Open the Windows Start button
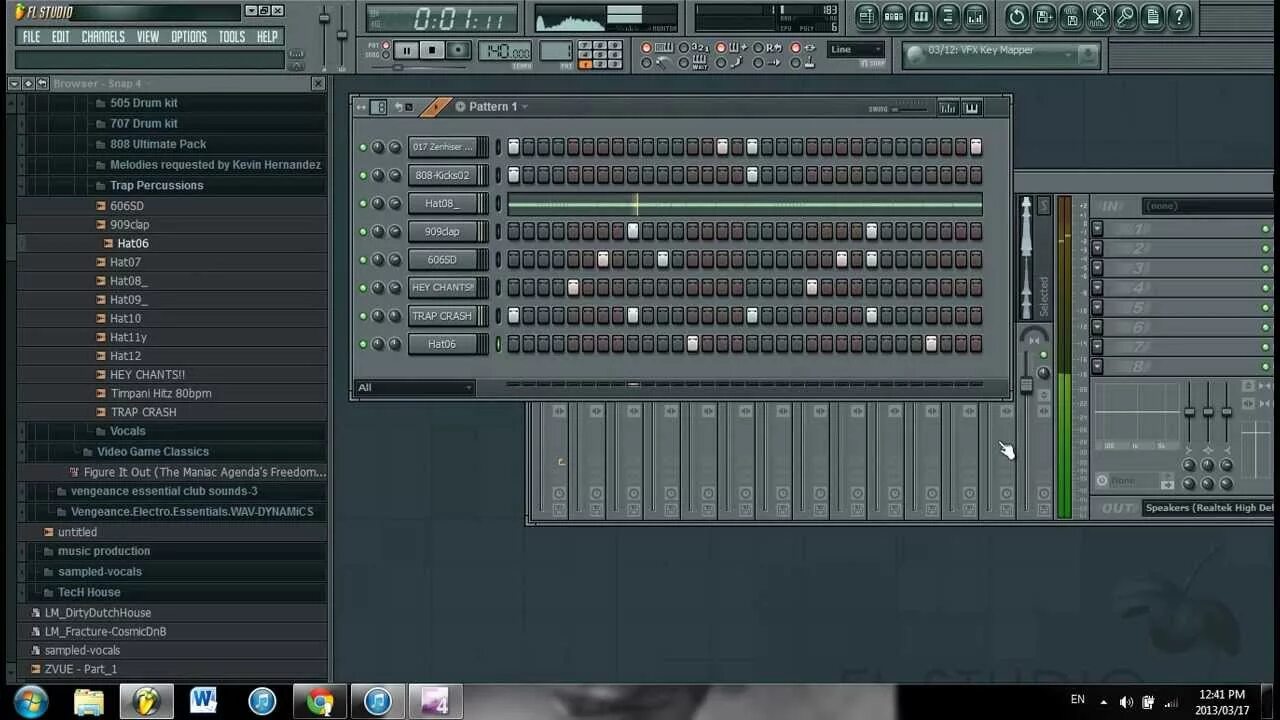1280x720 pixels. pos(31,701)
